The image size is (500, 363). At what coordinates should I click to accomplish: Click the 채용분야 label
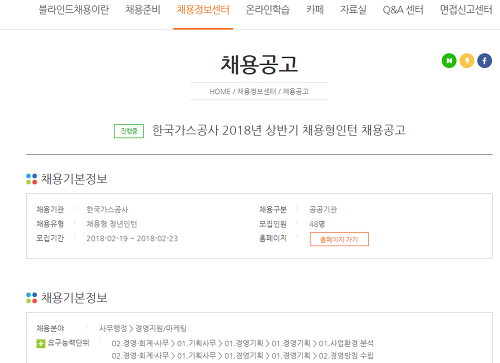tap(50, 328)
